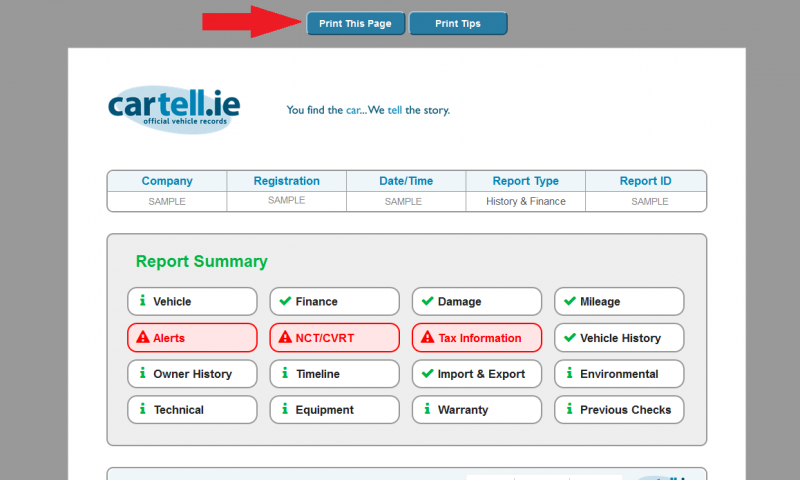Select the SAMPLE value under Report ID
This screenshot has height=480, width=800.
[x=649, y=201]
